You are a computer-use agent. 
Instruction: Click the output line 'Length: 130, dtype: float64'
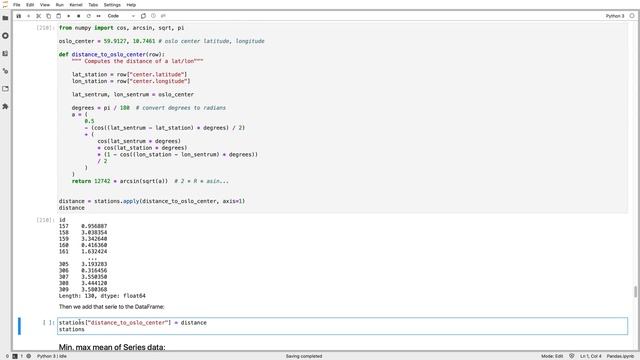[102, 296]
